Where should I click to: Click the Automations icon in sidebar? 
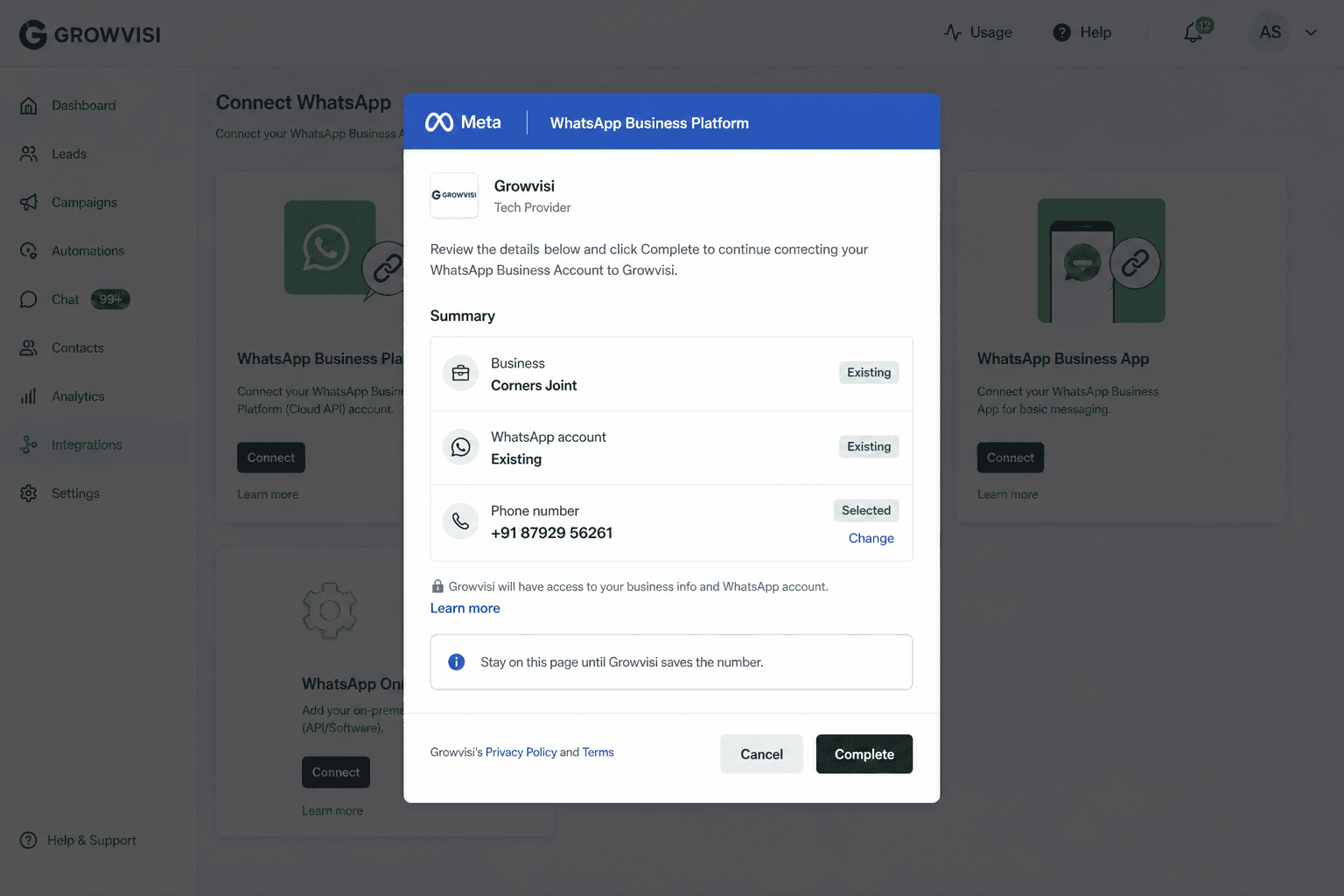29,251
